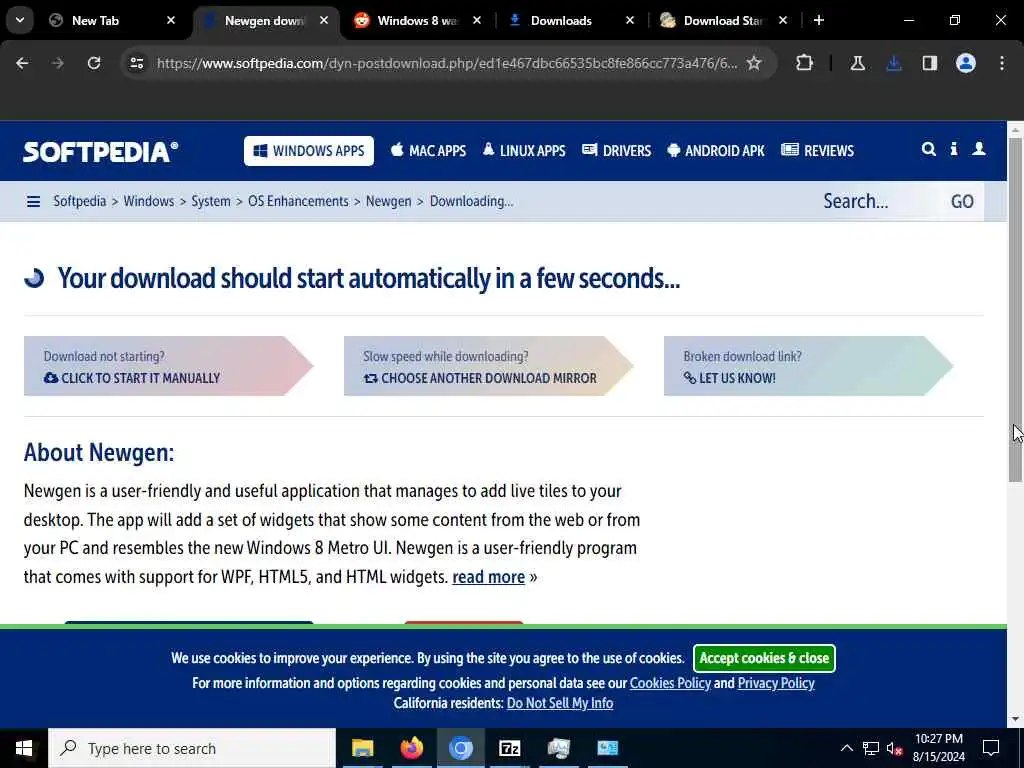The image size is (1024, 768).
Task: Switch to the Download Star tab
Action: coord(724,20)
